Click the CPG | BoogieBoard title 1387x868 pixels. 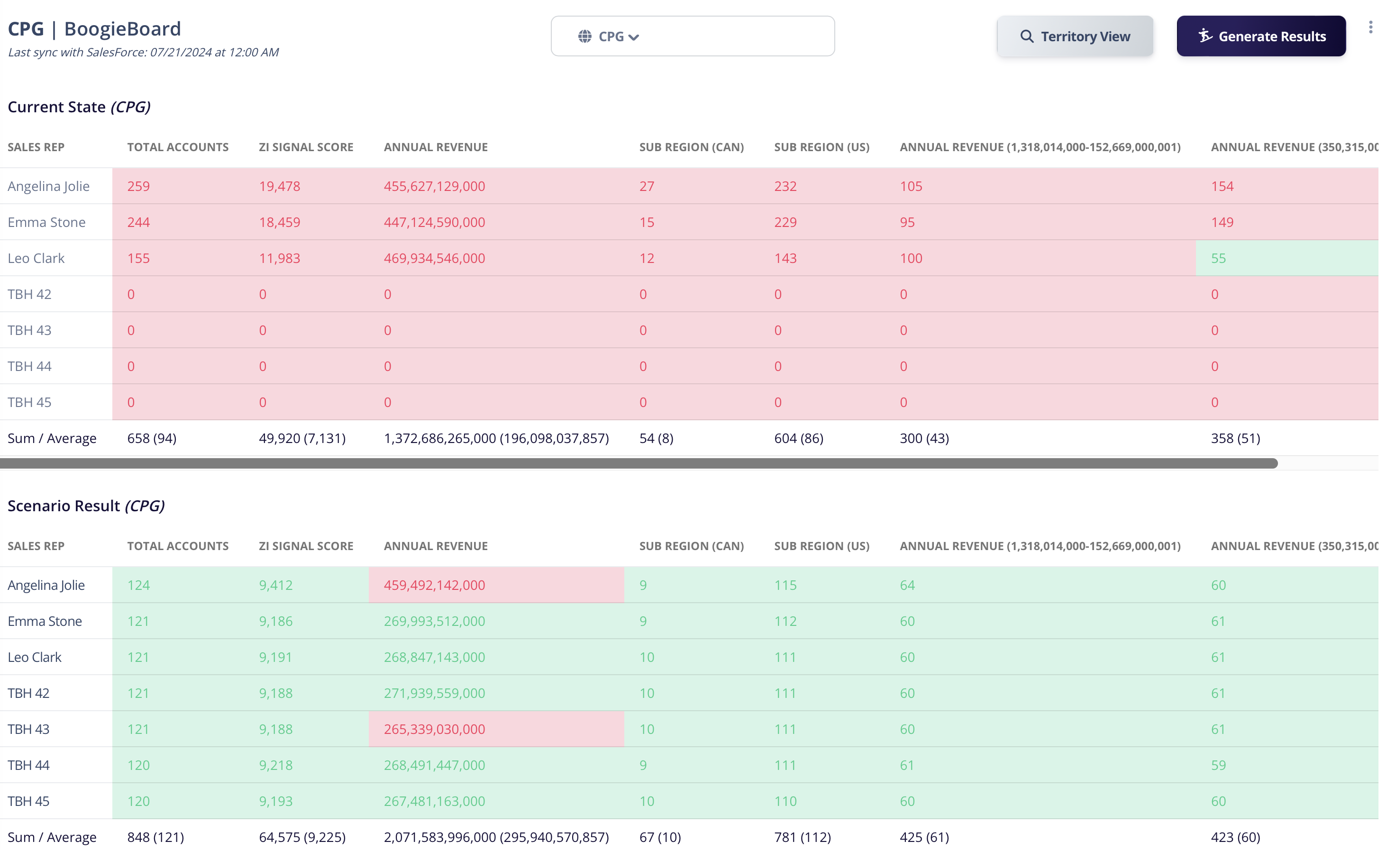pyautogui.click(x=93, y=28)
